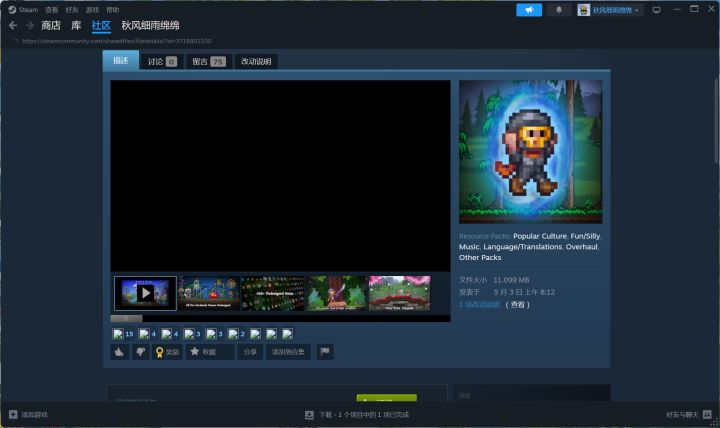Click the large pixel character preview image
The image size is (720, 428).
[x=530, y=152]
